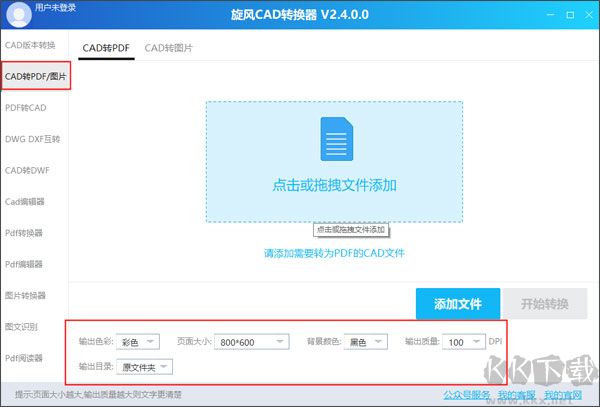Open DWG DXF互转 sidebar item
The width and height of the screenshot is (600, 407).
[33, 139]
